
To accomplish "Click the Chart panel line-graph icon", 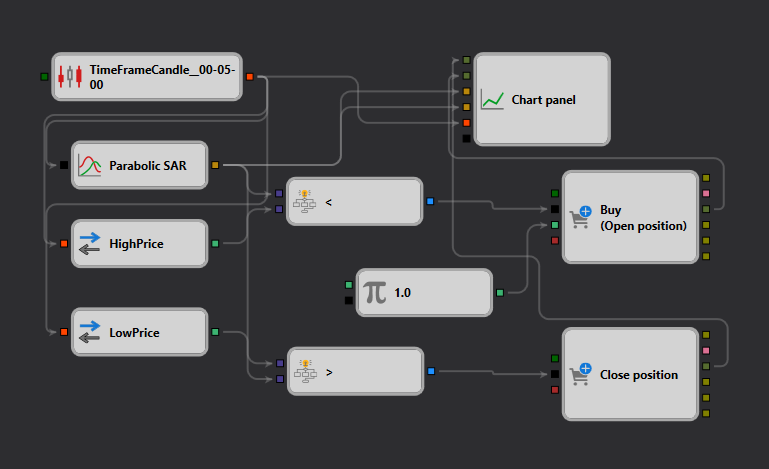I will (x=491, y=100).
